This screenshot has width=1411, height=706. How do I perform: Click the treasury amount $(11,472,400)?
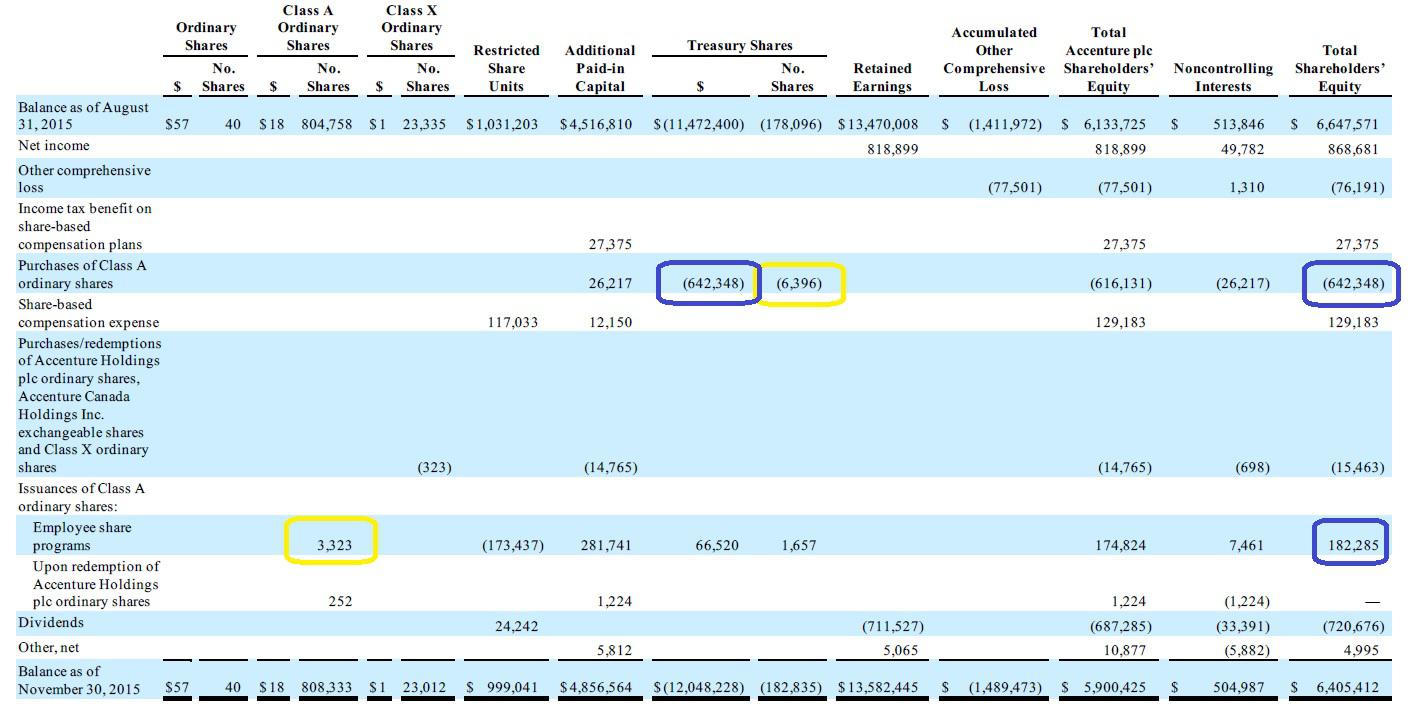click(x=699, y=125)
